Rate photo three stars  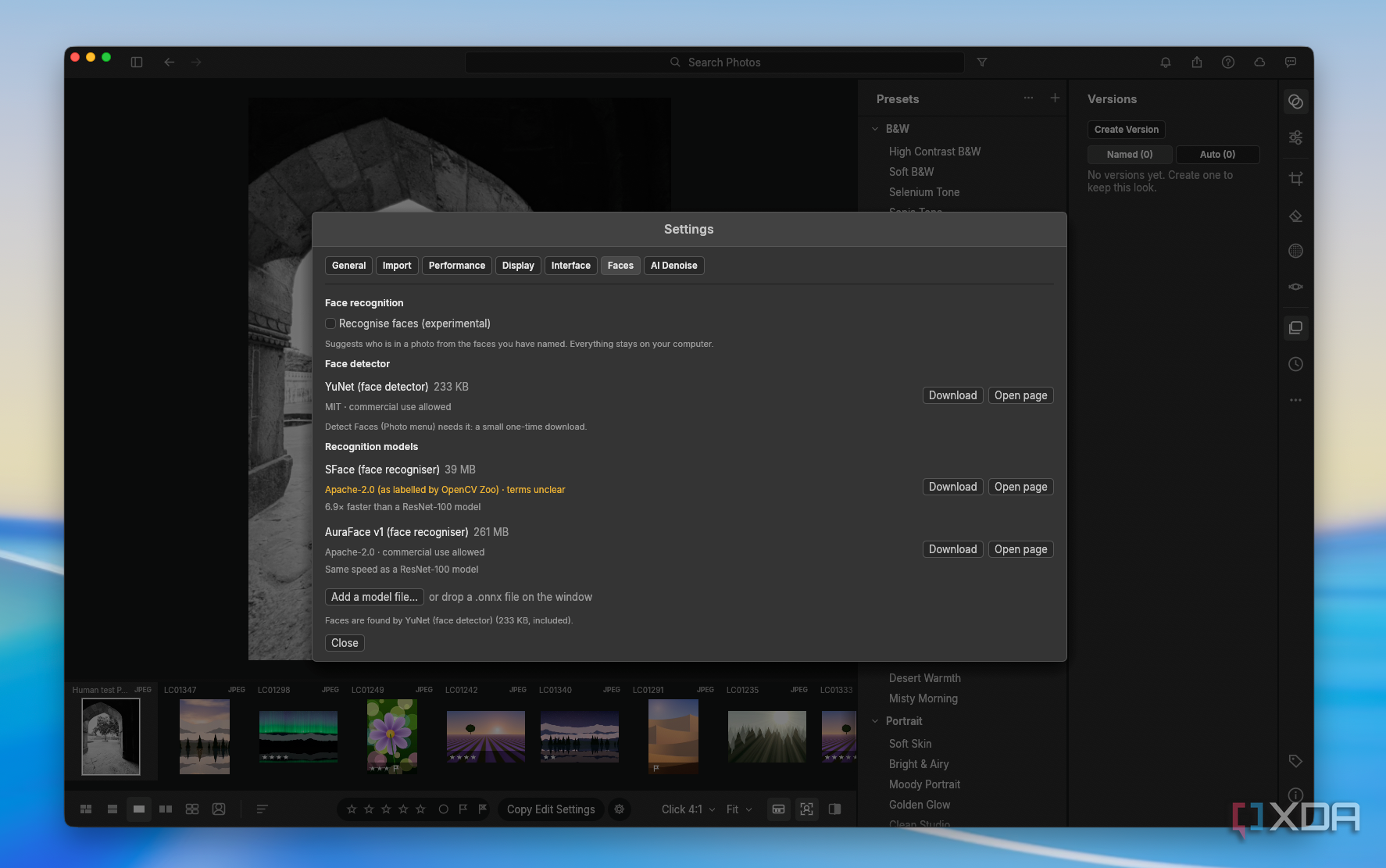[x=386, y=809]
